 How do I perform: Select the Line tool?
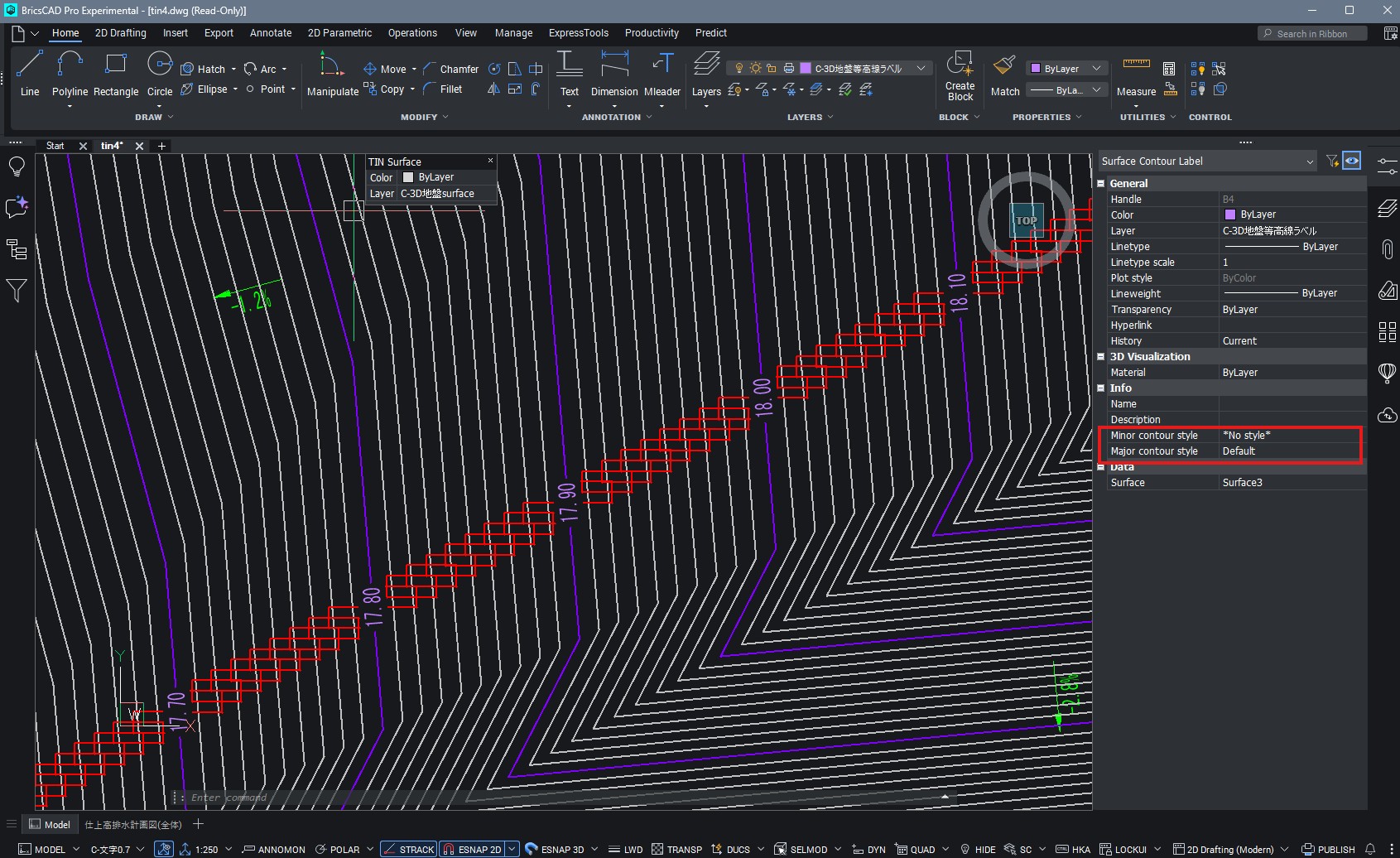pyautogui.click(x=30, y=73)
